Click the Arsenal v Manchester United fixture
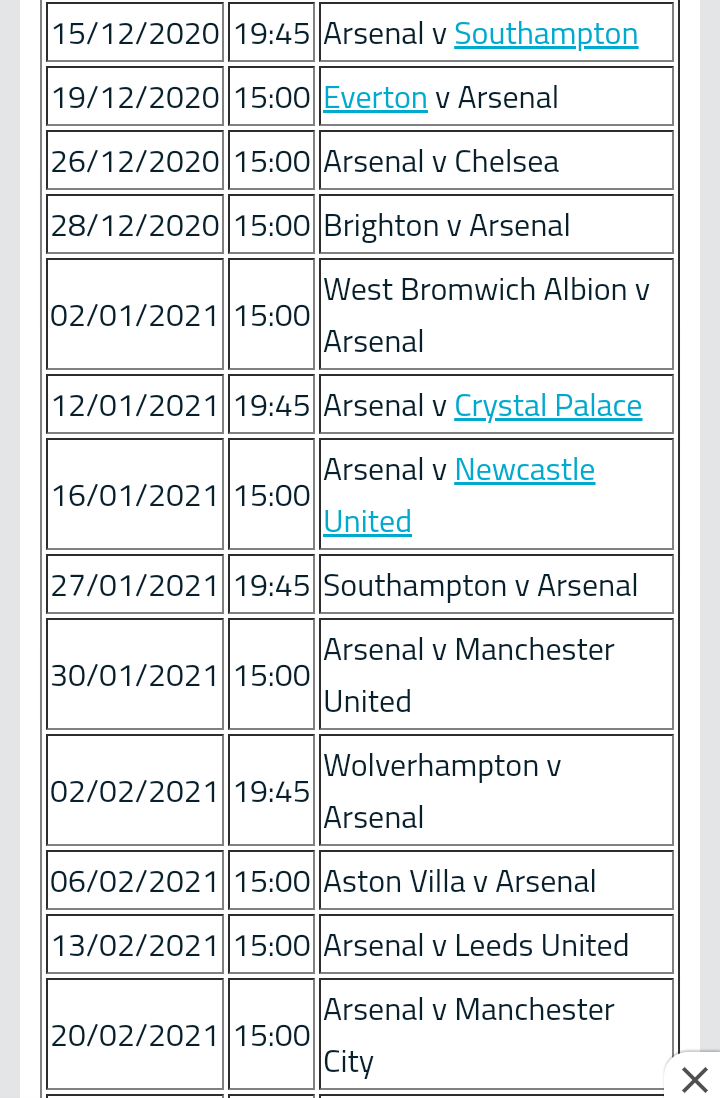 (468, 674)
